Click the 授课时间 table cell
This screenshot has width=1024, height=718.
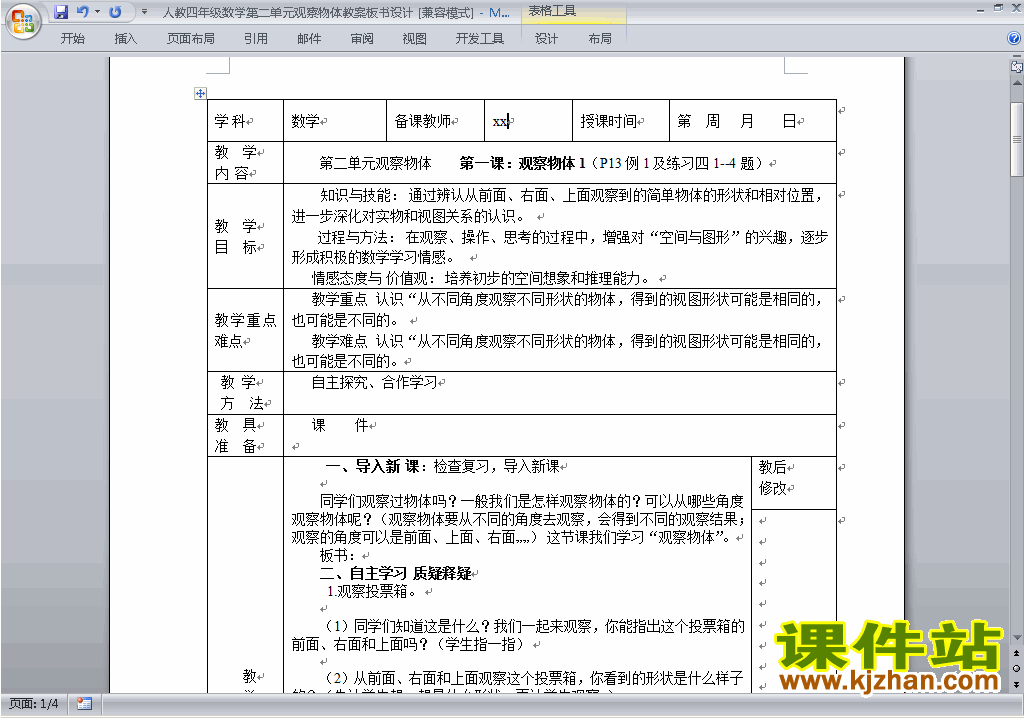tap(621, 121)
